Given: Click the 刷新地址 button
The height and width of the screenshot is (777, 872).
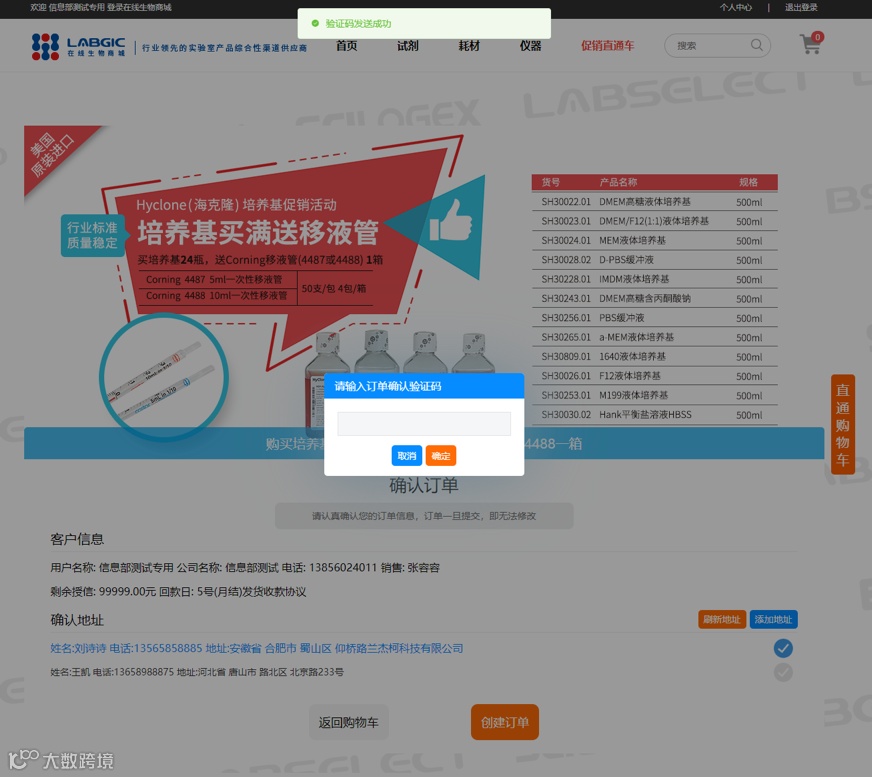Looking at the screenshot, I should [x=722, y=619].
